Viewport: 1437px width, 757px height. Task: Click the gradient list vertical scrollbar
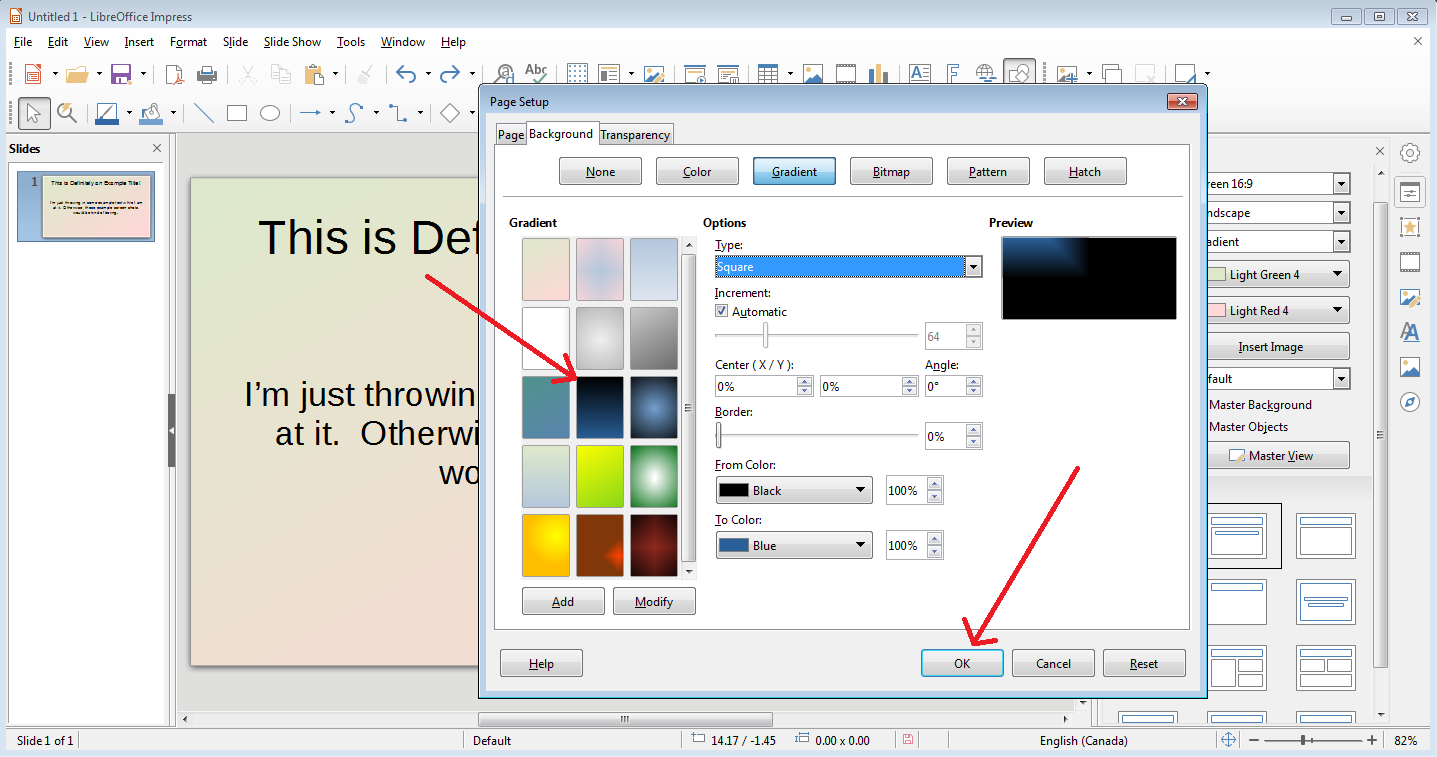click(688, 406)
